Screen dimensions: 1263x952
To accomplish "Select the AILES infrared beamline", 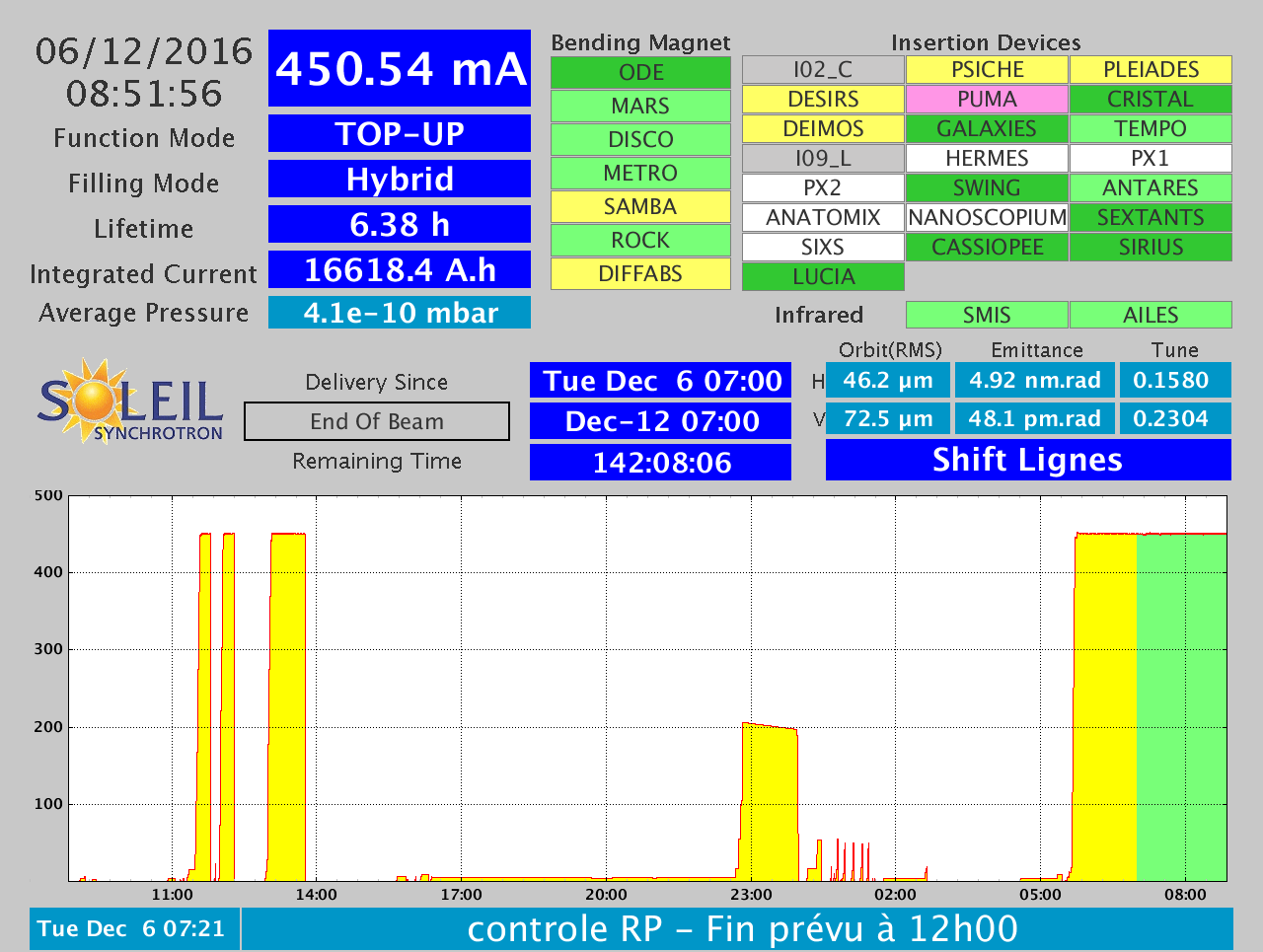I will click(x=1151, y=315).
